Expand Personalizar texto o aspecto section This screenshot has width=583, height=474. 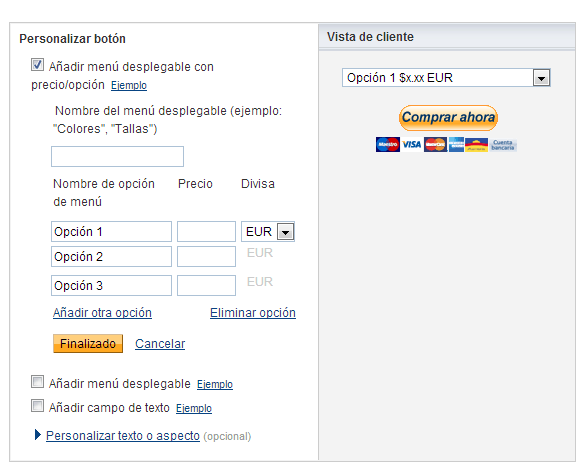pos(122,435)
